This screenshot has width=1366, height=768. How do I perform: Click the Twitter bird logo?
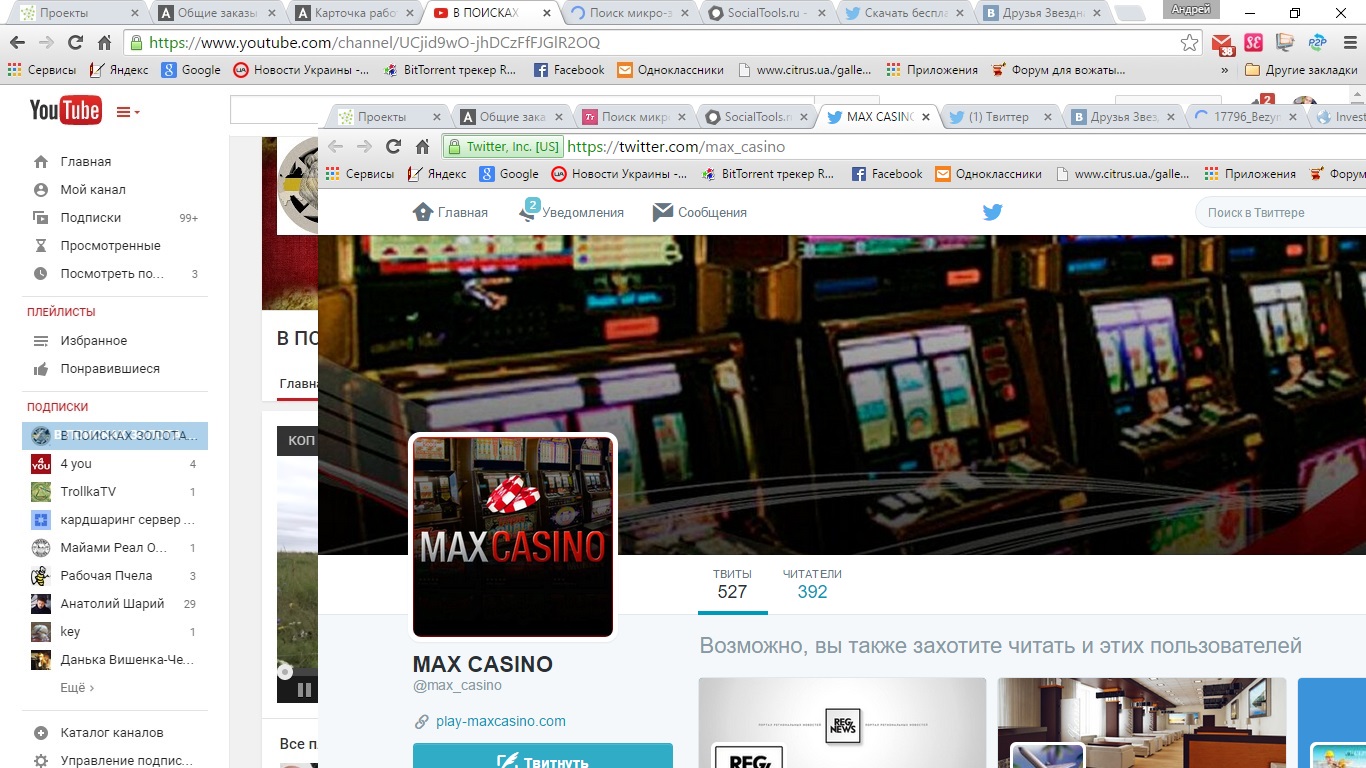(x=992, y=212)
